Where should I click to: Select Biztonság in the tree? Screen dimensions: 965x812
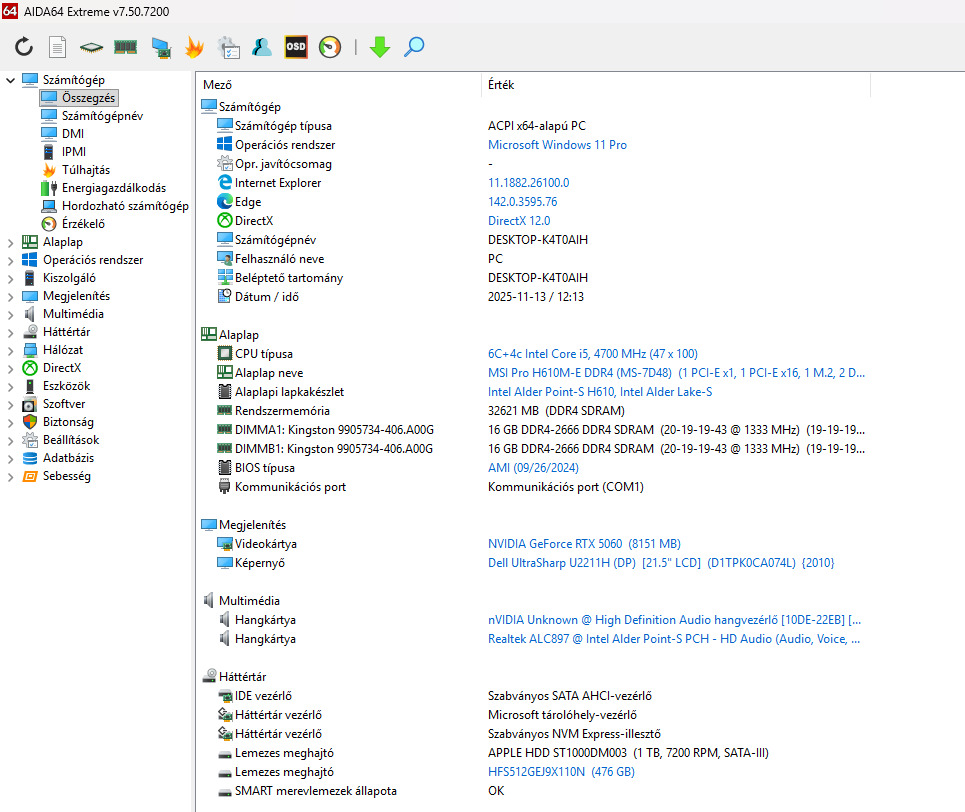tap(68, 422)
